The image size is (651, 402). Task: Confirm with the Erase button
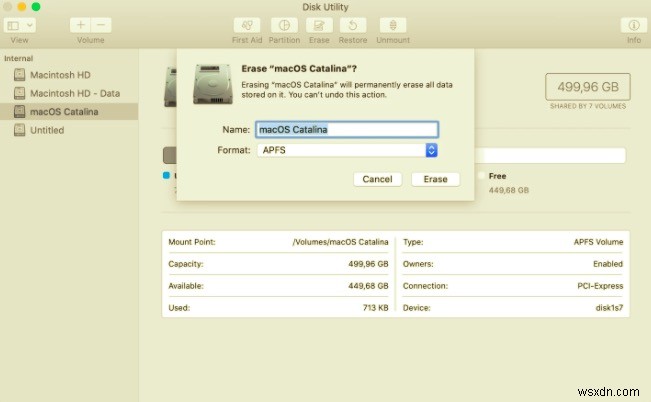(x=435, y=179)
